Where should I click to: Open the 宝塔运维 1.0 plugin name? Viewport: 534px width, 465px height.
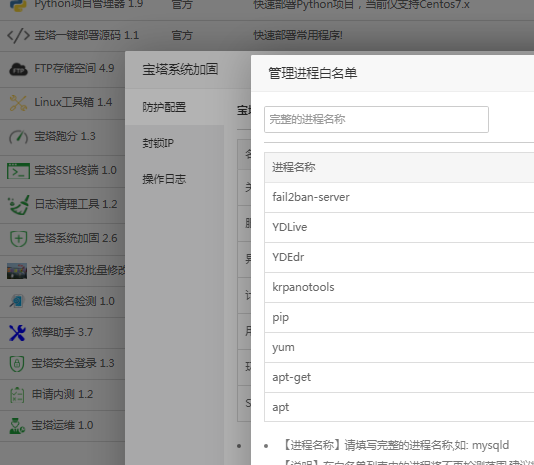62,425
